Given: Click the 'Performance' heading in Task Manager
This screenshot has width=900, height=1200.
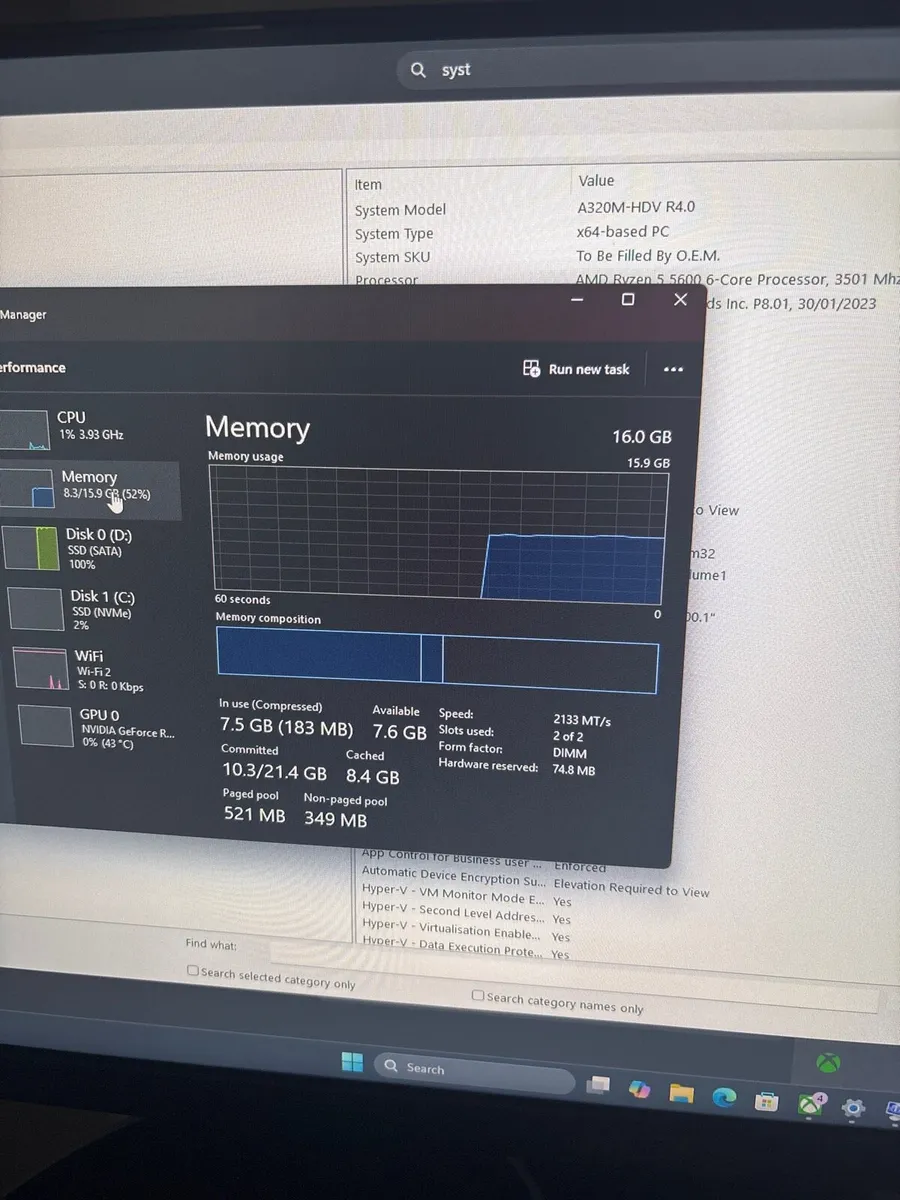Looking at the screenshot, I should point(33,368).
